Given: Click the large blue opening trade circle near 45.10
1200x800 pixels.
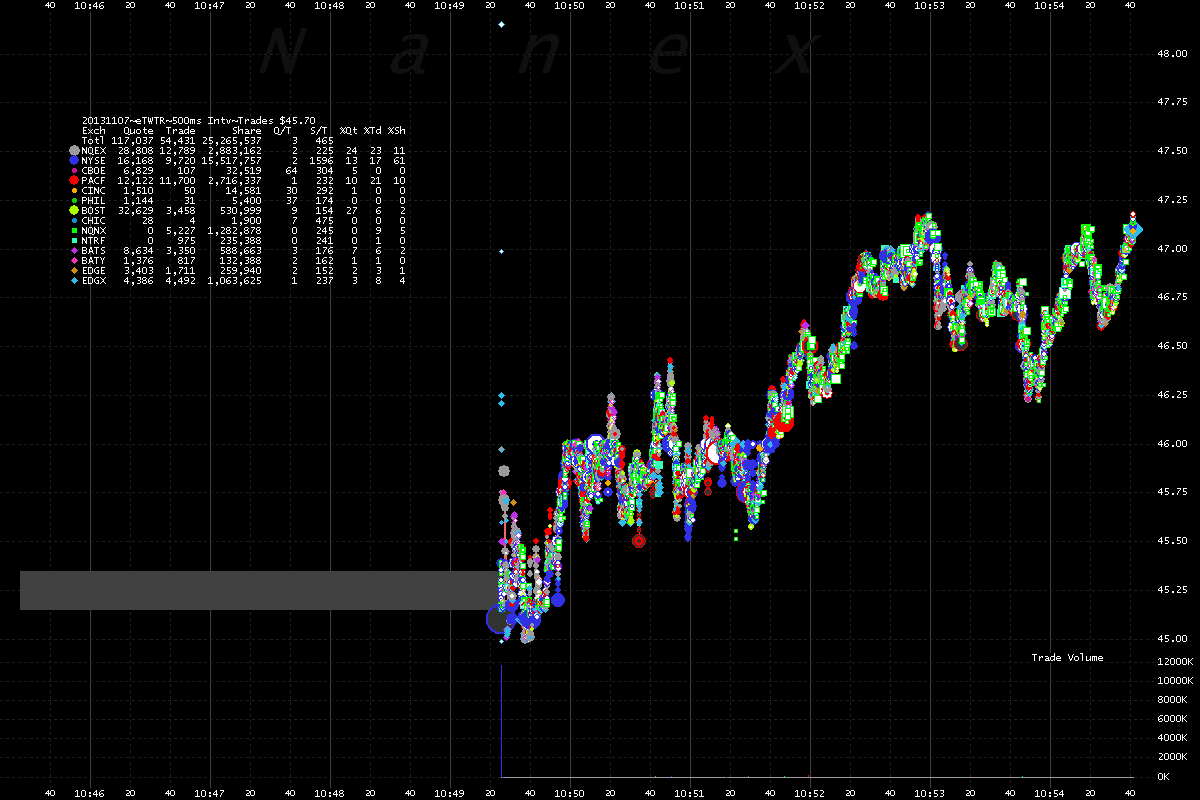Looking at the screenshot, I should click(x=500, y=619).
